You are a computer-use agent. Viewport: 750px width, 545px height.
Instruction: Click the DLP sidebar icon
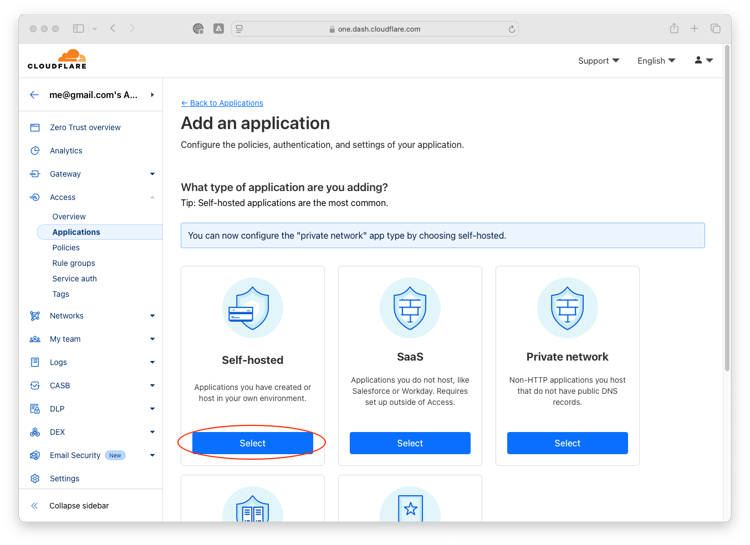(x=35, y=409)
